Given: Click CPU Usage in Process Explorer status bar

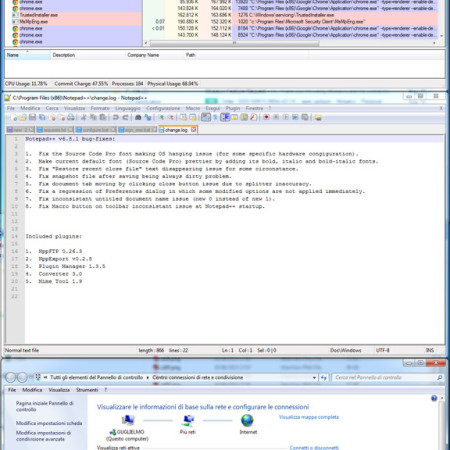Looking at the screenshot, I should pos(26,84).
